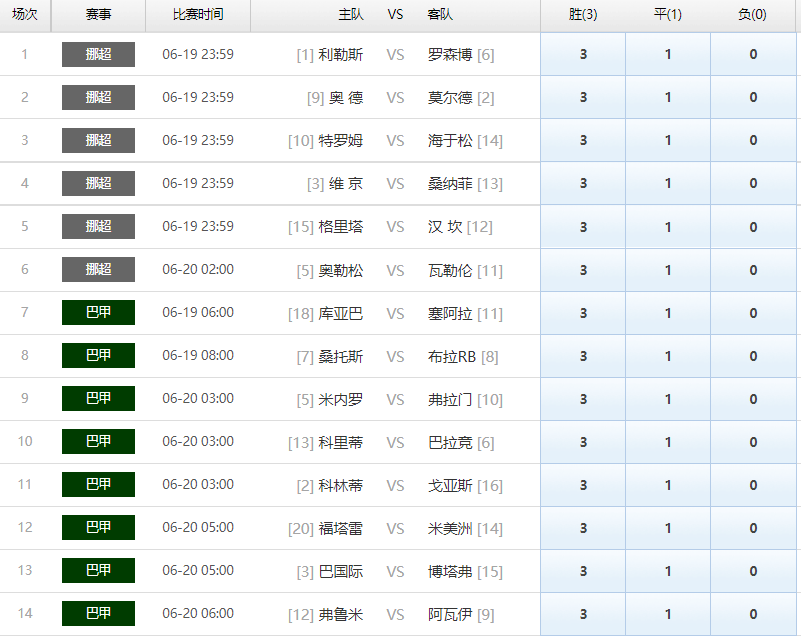Pick draw (1) for match 8 桑托斯
The image size is (801, 638).
tap(668, 356)
